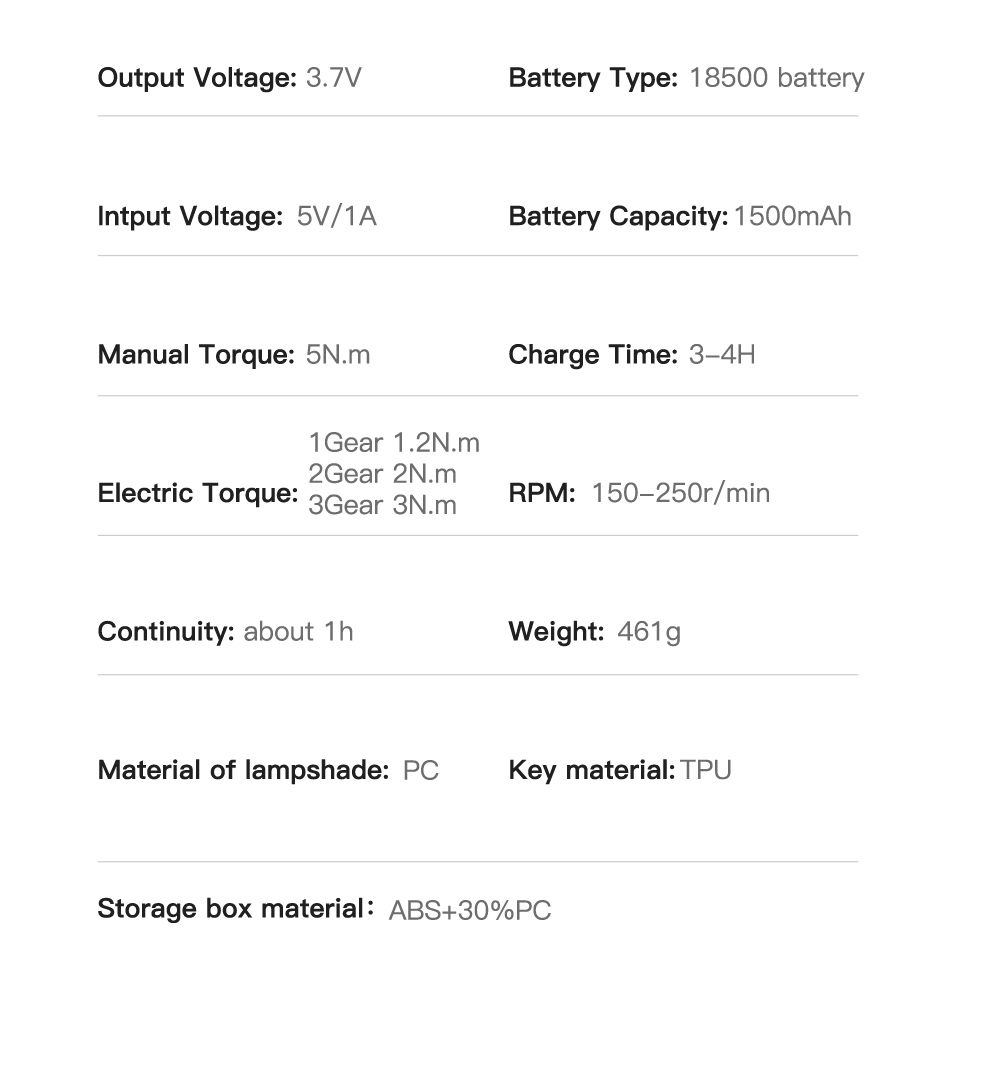This screenshot has width=1000, height=1091.
Task: Click the Output Voltage label
Action: pos(197,78)
